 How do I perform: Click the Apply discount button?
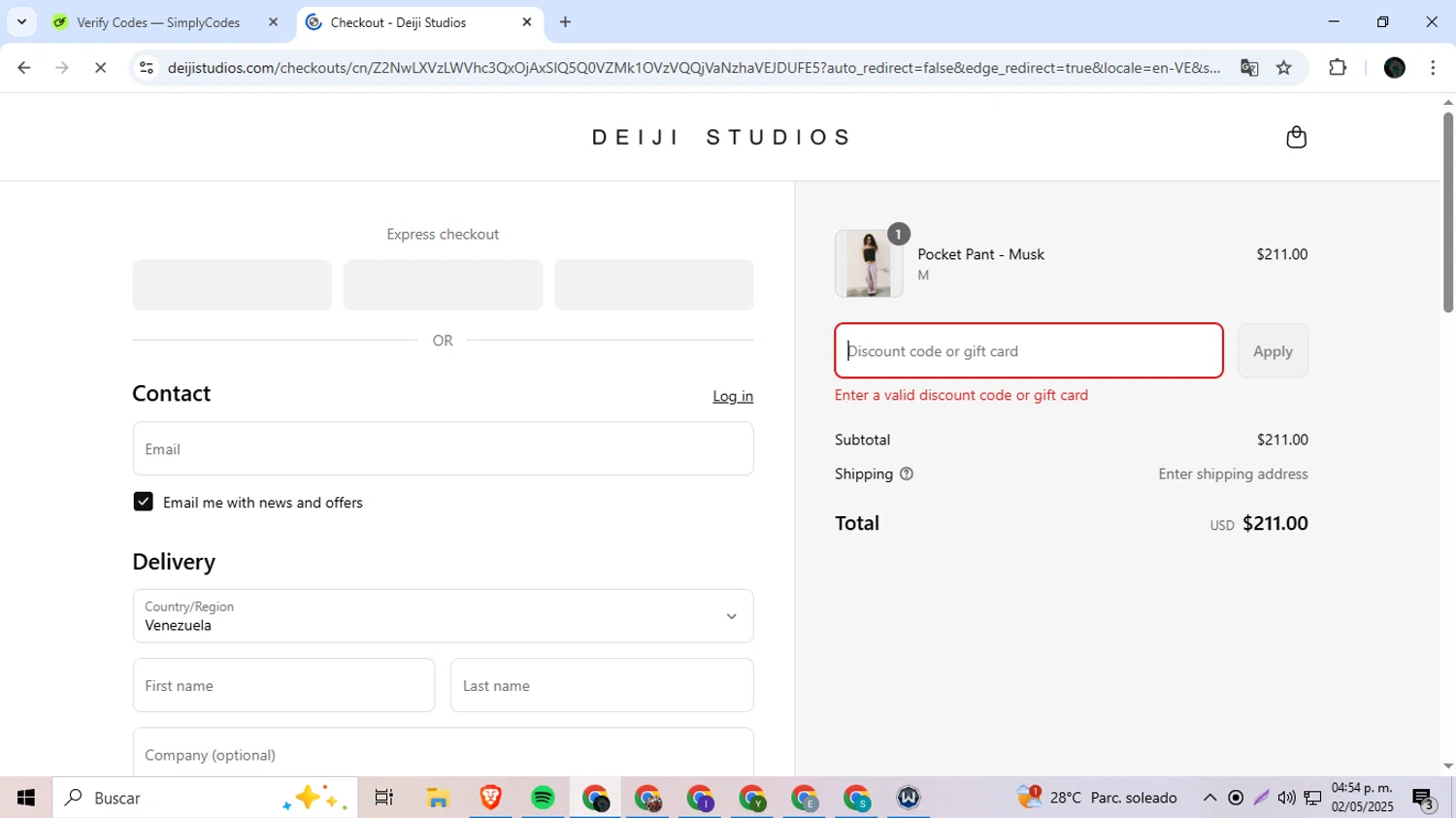(x=1273, y=350)
